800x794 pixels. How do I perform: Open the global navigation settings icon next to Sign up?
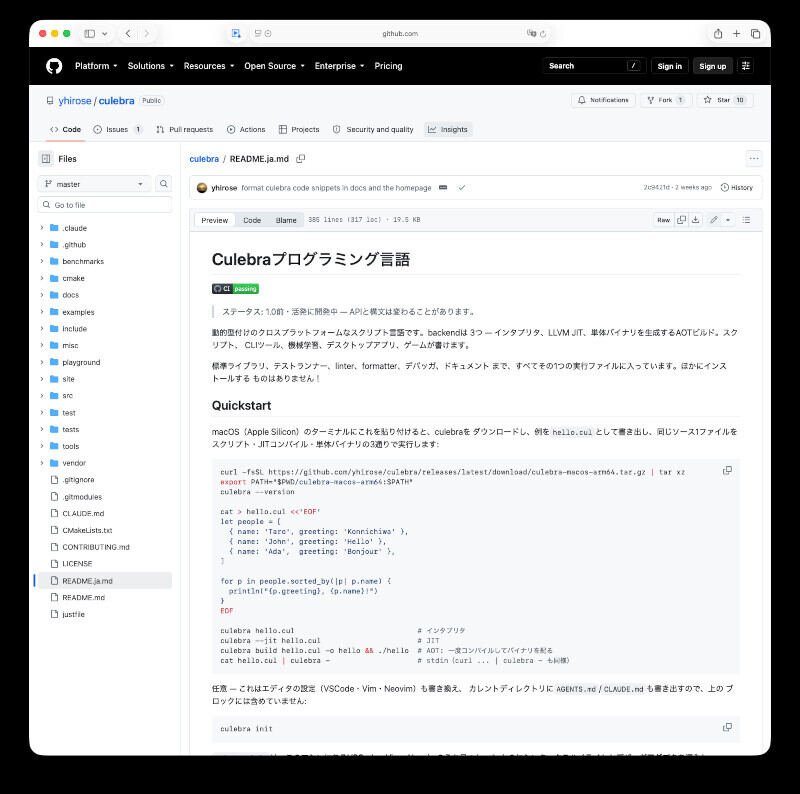coord(745,66)
